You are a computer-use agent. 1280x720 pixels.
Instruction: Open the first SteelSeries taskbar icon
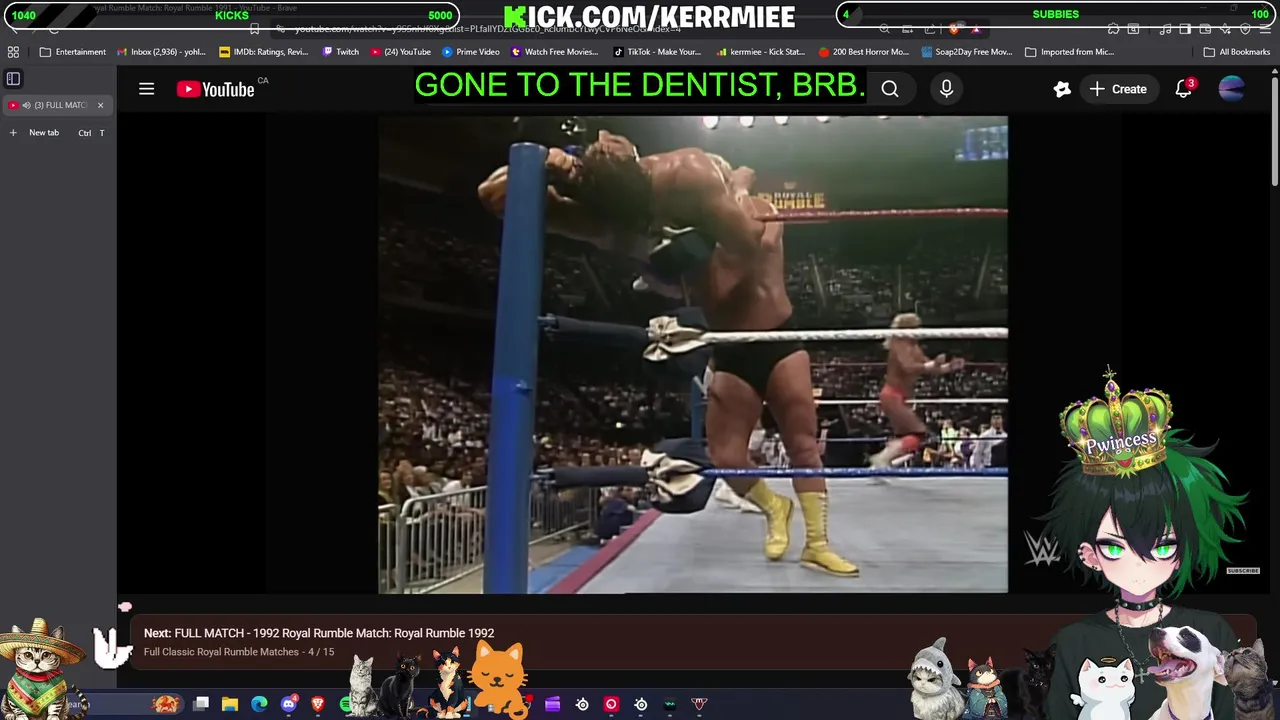tap(582, 704)
